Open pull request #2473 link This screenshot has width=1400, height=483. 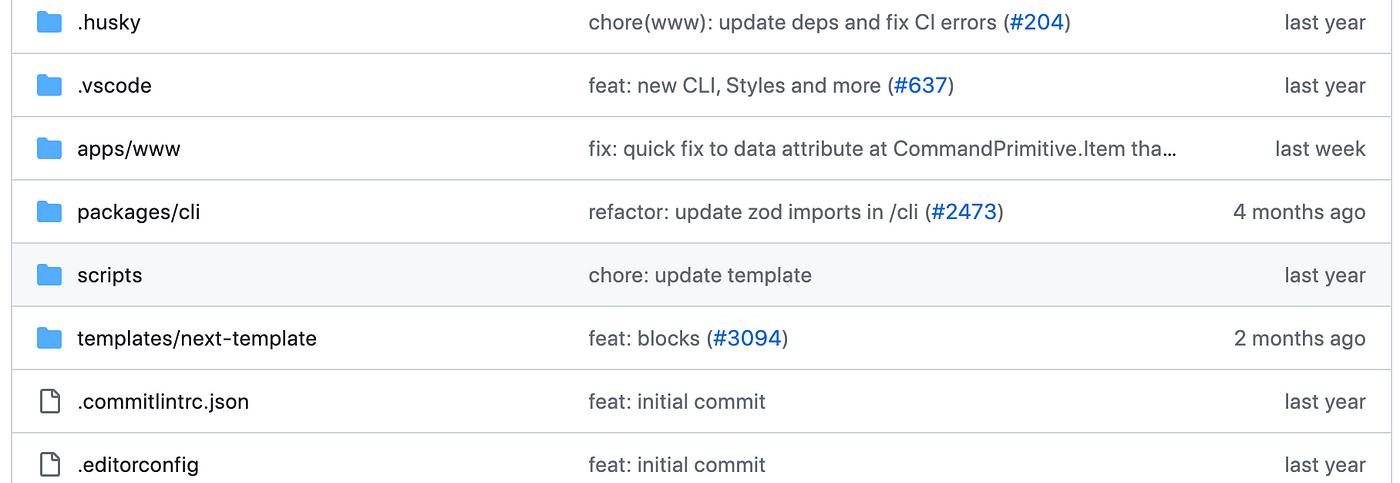(x=964, y=212)
